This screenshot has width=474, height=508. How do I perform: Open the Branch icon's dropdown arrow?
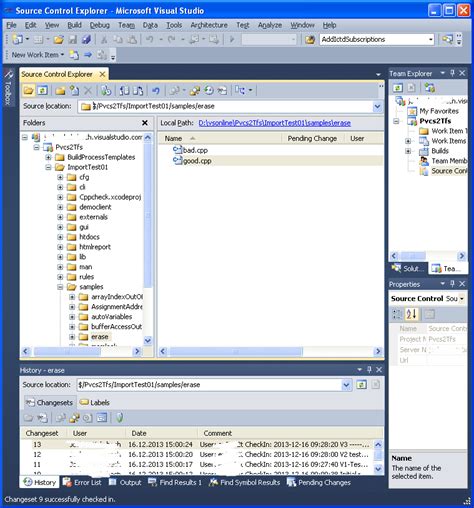click(x=250, y=90)
